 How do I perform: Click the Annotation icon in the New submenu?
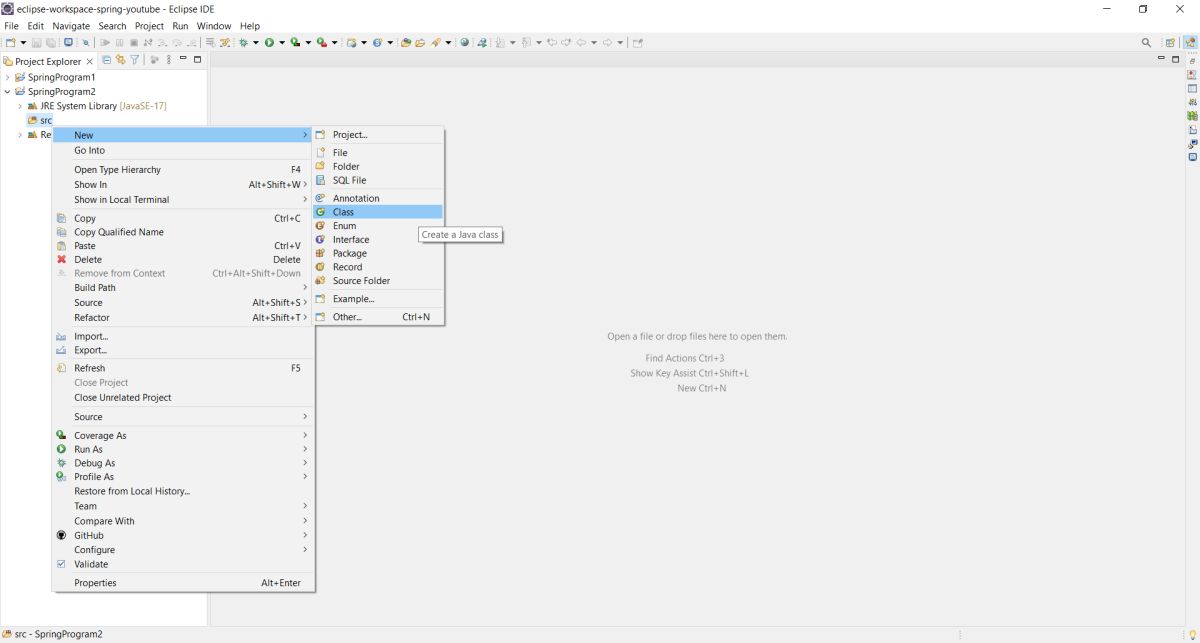321,198
